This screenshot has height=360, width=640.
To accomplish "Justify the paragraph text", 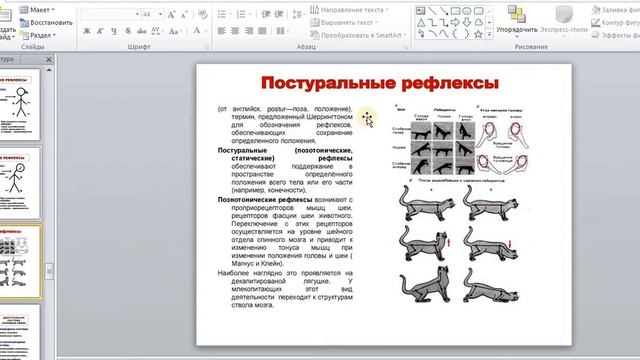I will pos(262,31).
